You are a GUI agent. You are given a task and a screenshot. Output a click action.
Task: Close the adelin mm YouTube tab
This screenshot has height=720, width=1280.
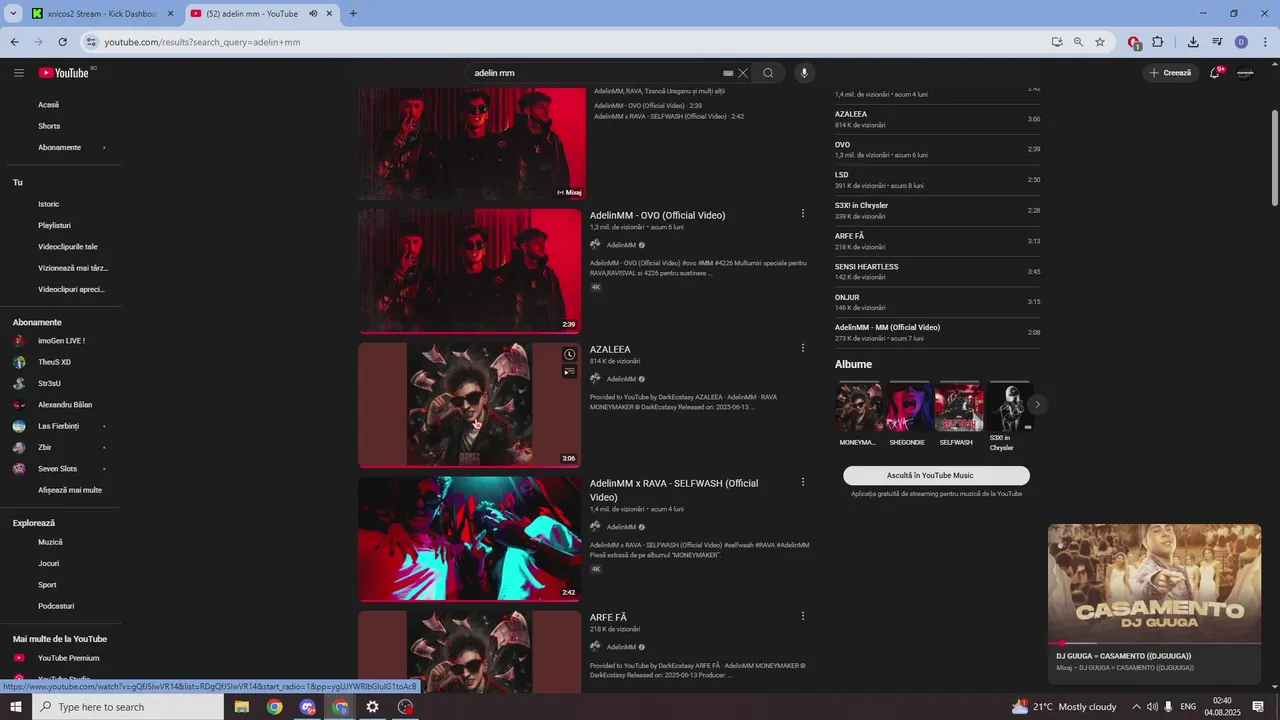[329, 14]
